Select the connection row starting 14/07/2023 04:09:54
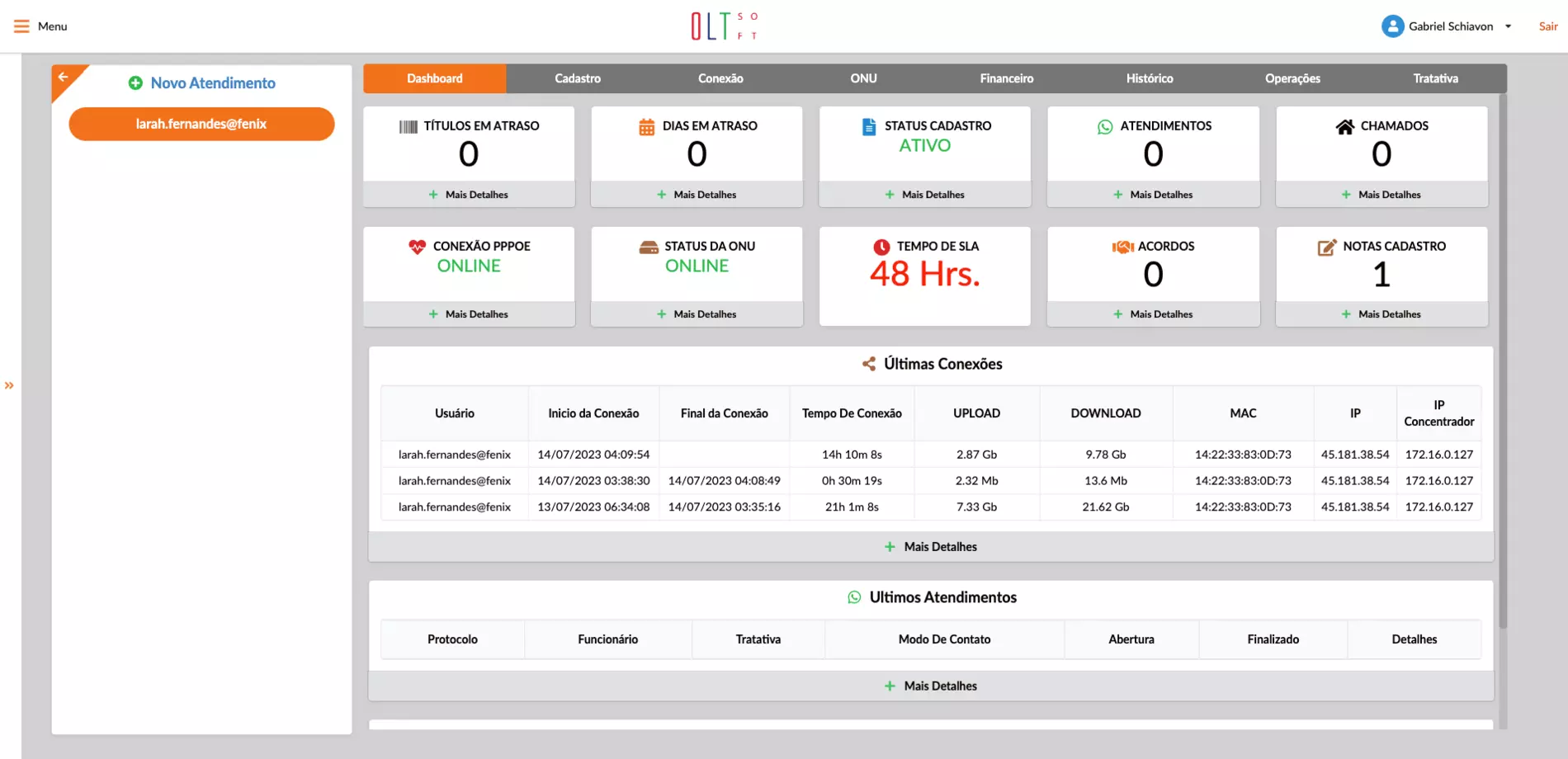The image size is (1568, 759). (931, 455)
